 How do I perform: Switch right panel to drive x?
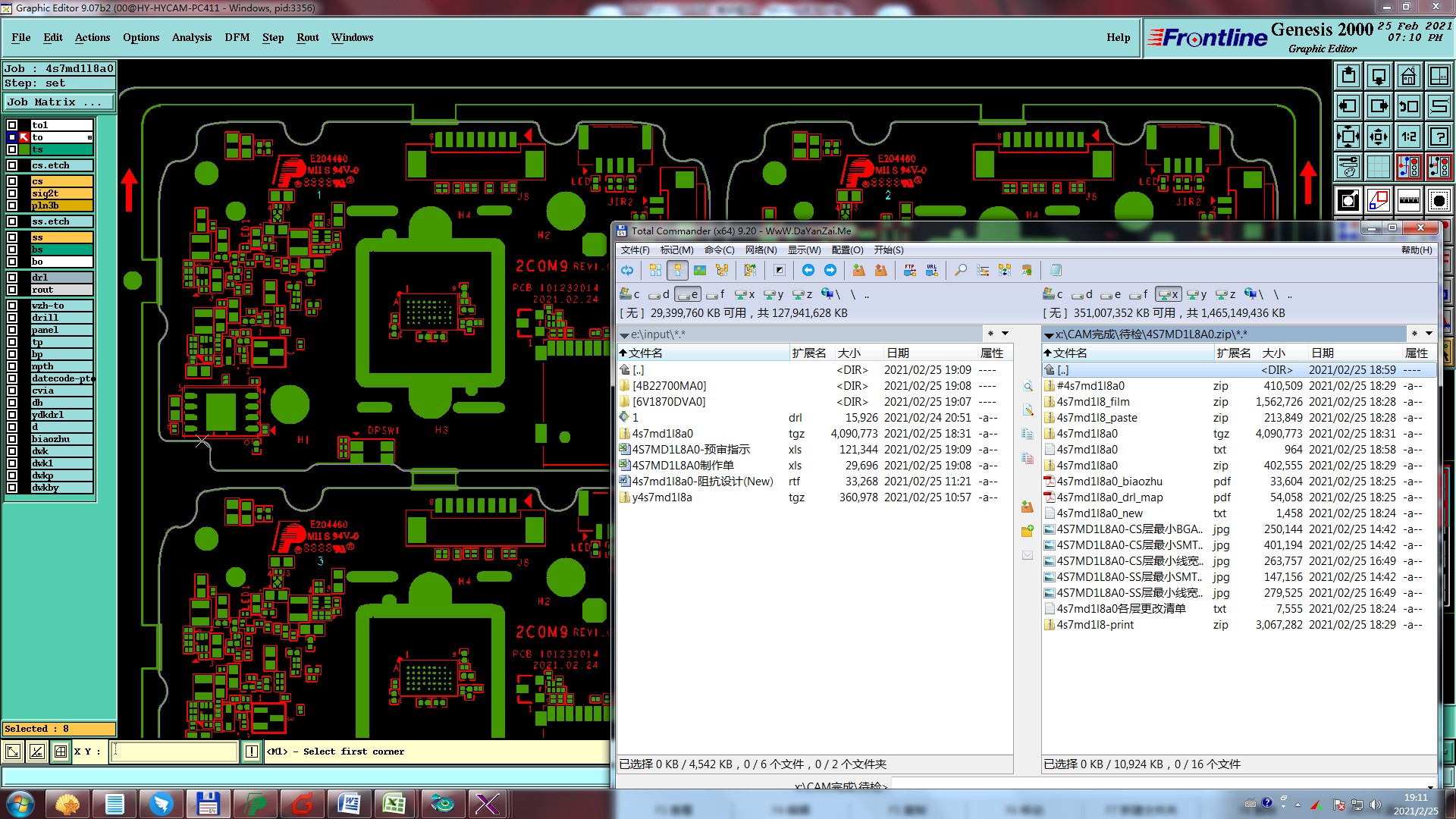tap(1168, 294)
